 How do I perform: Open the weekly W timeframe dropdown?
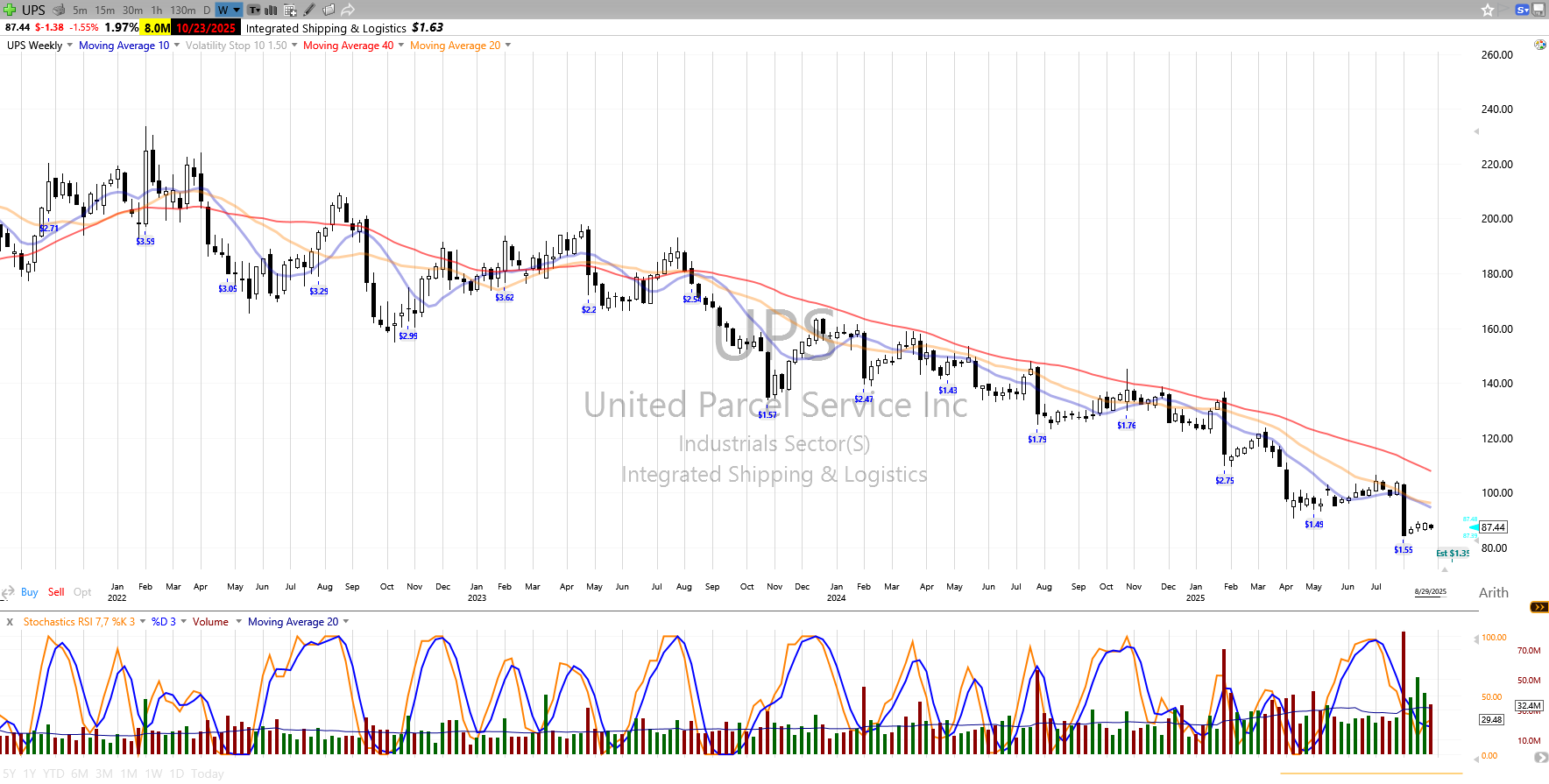[229, 10]
